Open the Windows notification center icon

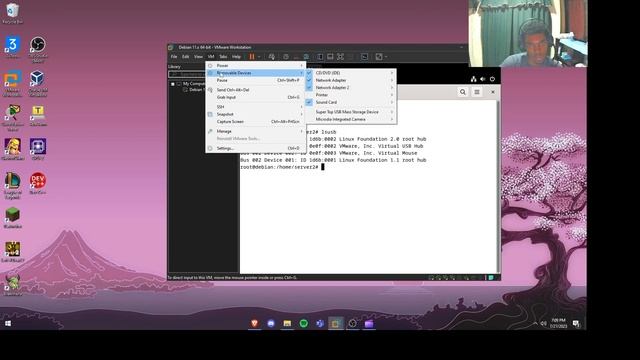click(576, 323)
